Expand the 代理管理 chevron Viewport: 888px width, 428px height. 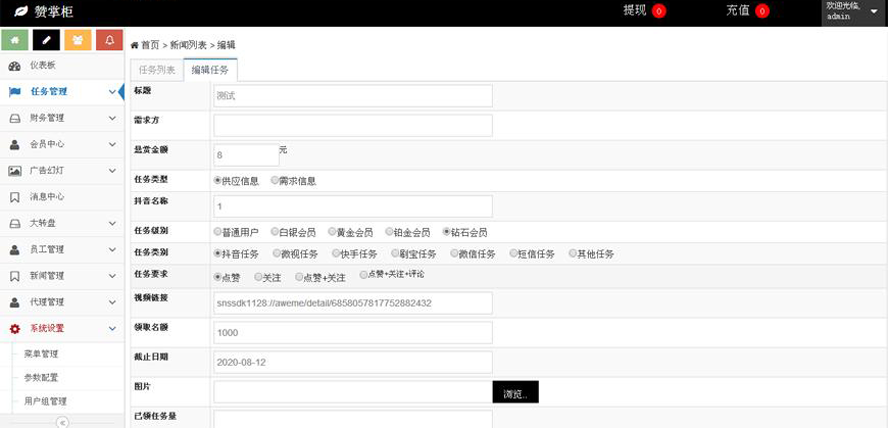(112, 302)
